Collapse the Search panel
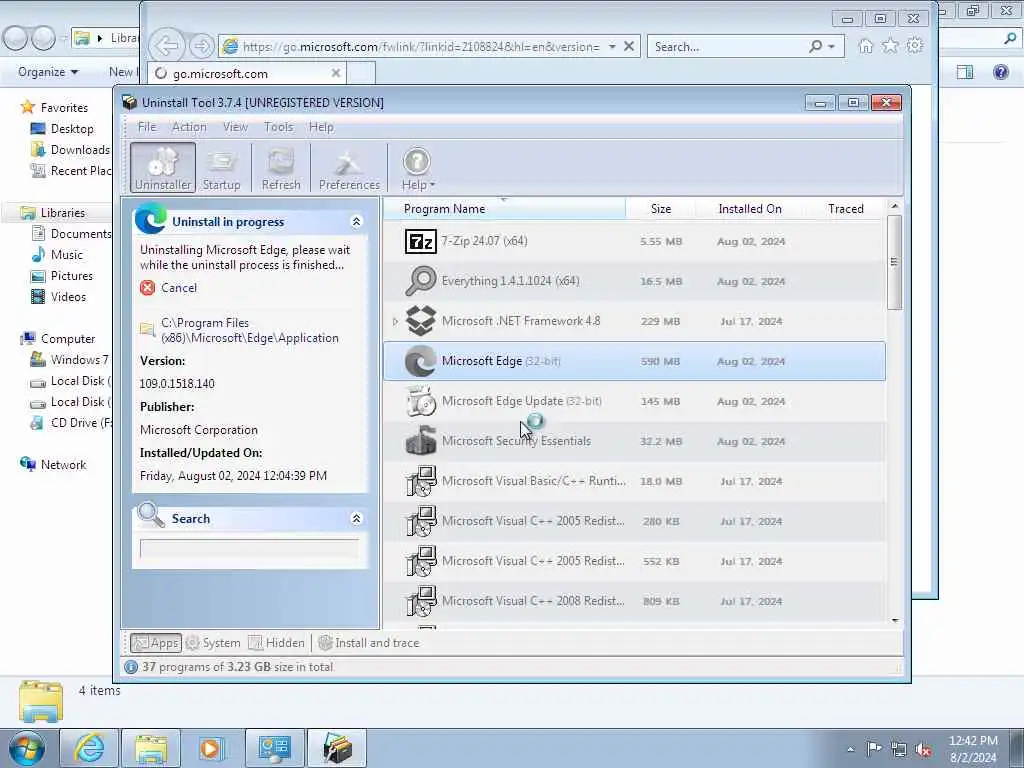 click(357, 519)
